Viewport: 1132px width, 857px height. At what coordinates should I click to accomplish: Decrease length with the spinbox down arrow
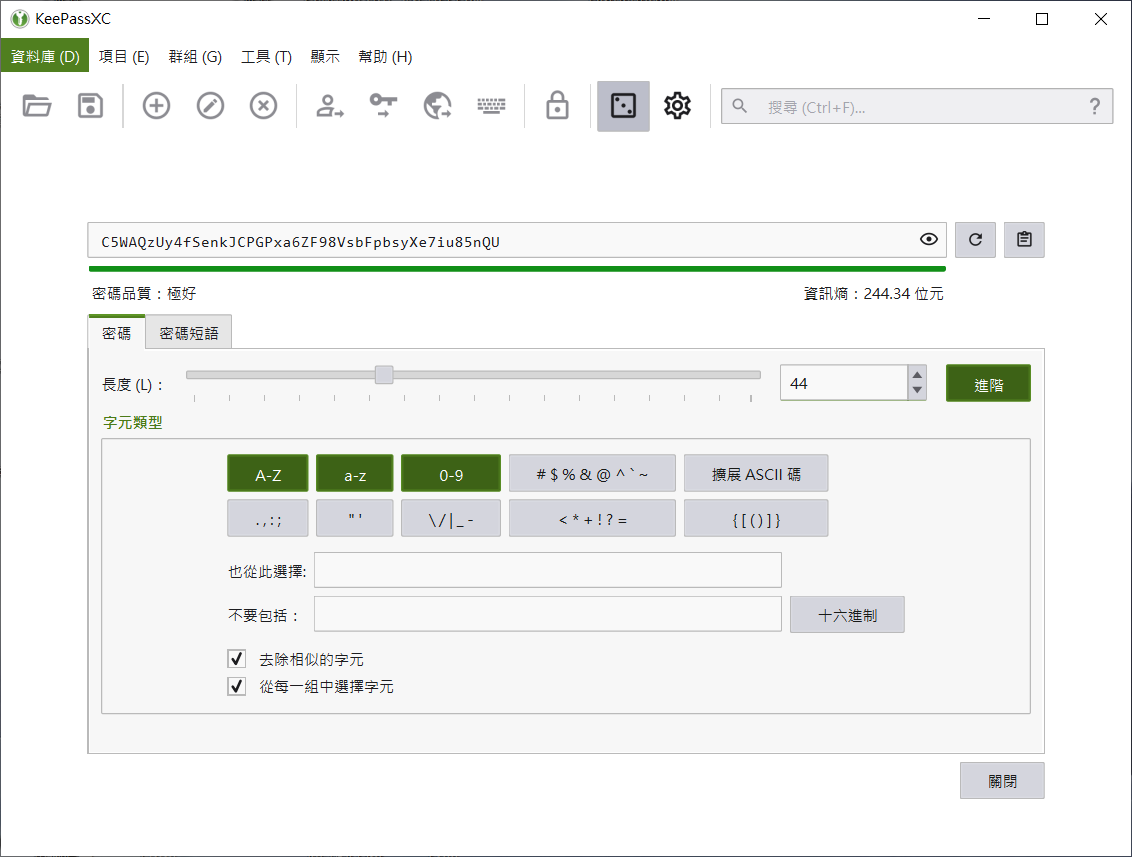[x=917, y=391]
